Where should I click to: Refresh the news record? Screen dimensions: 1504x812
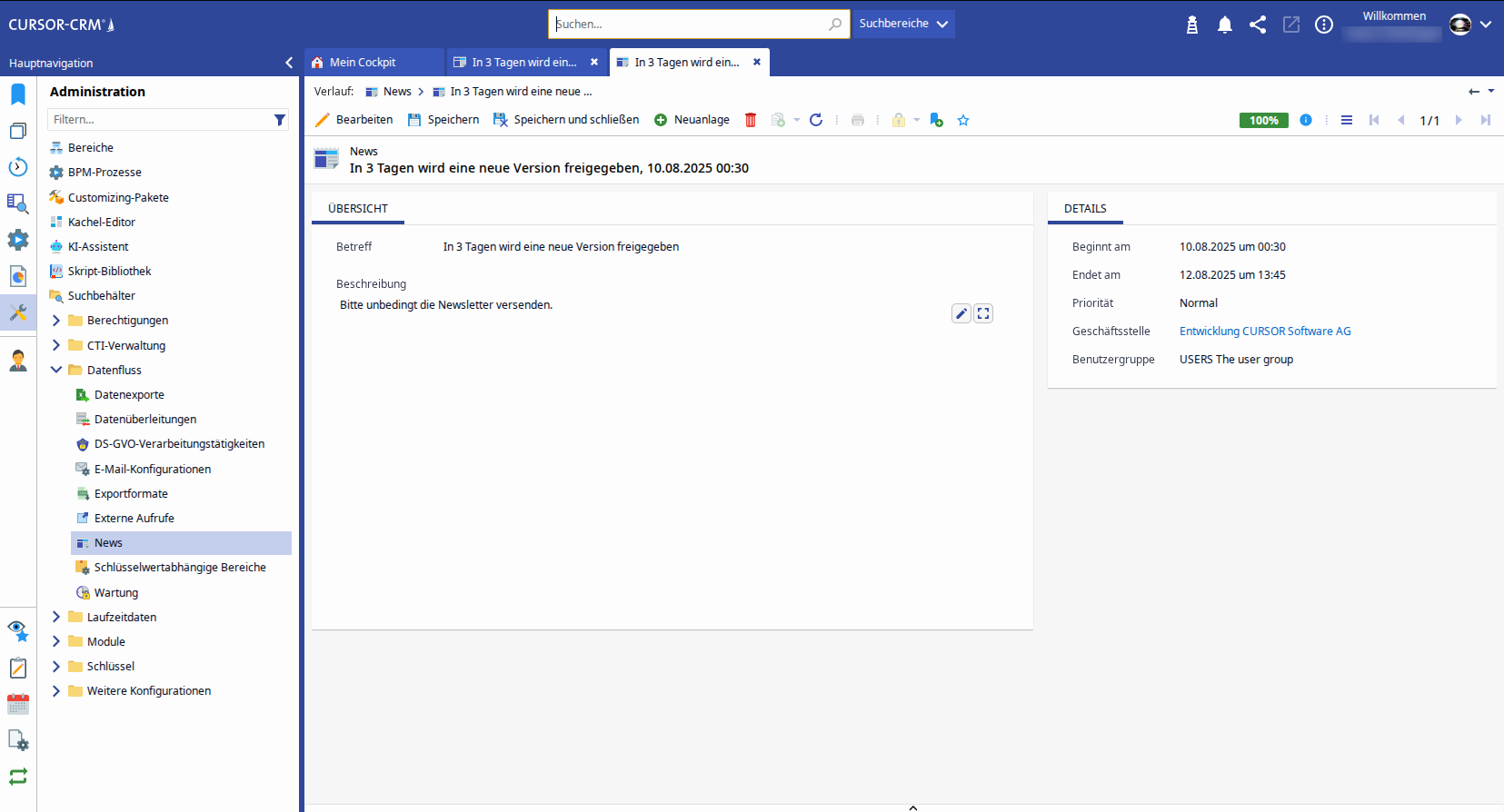(816, 120)
